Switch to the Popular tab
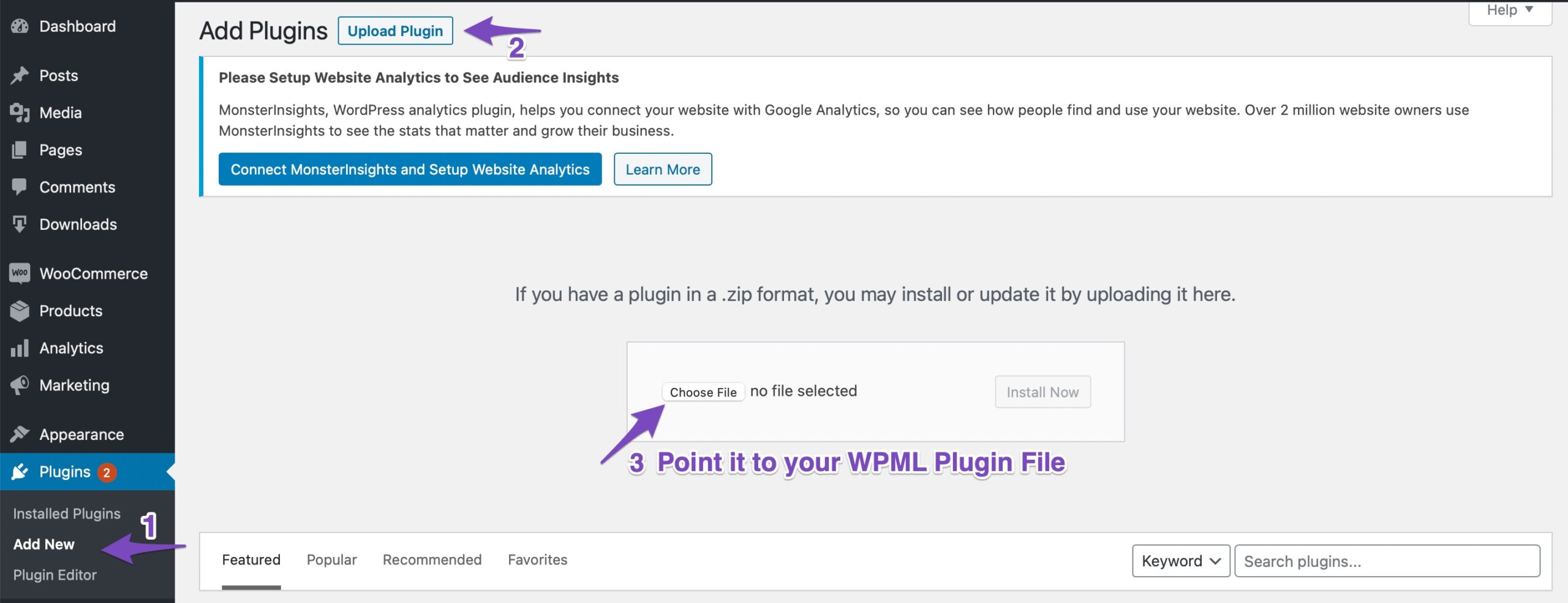1568x603 pixels. (x=331, y=560)
